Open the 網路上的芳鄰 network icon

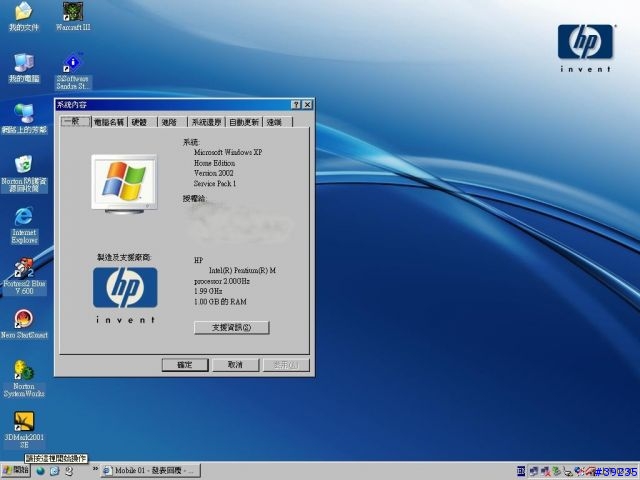tap(24, 119)
